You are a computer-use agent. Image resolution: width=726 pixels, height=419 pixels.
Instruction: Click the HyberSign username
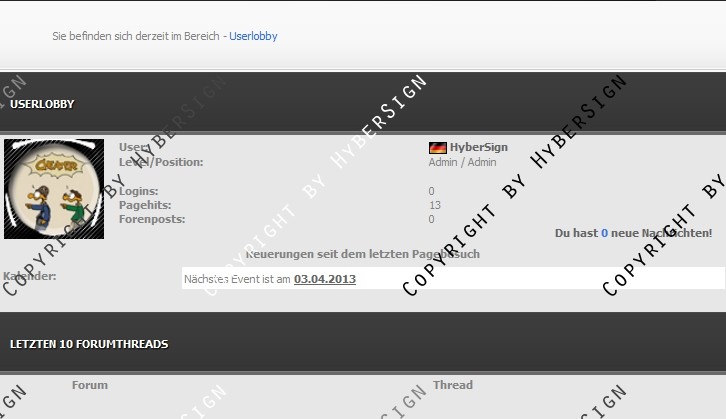(x=478, y=148)
